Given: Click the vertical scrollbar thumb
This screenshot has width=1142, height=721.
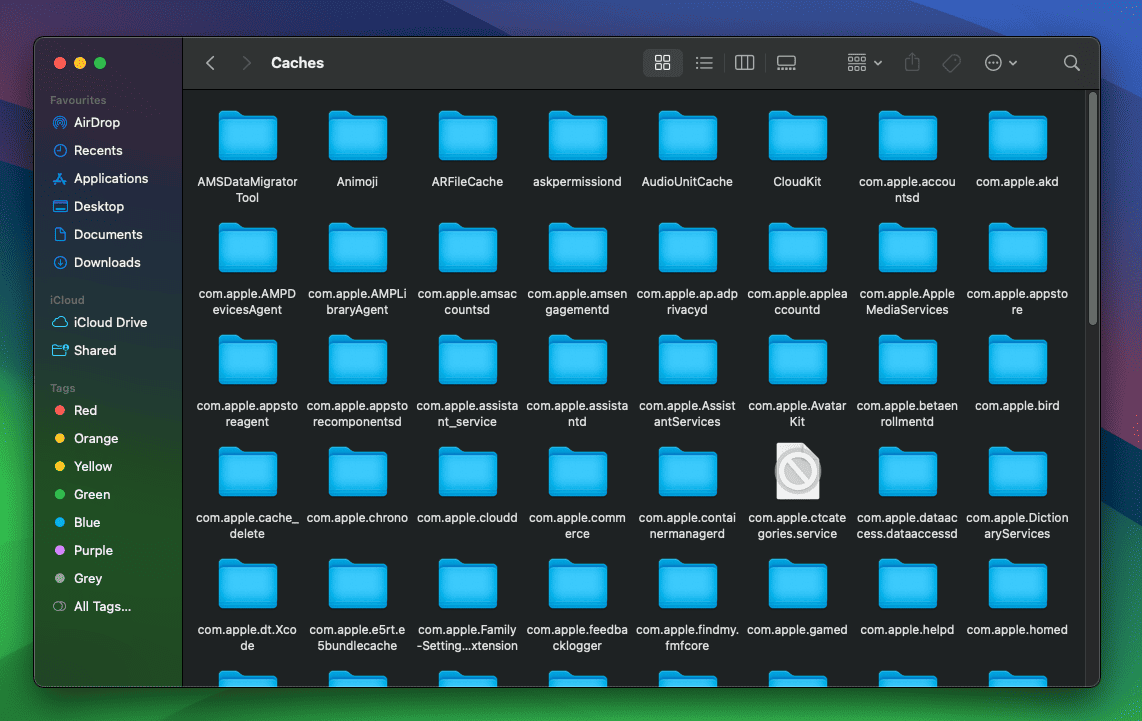Looking at the screenshot, I should pos(1092,209).
